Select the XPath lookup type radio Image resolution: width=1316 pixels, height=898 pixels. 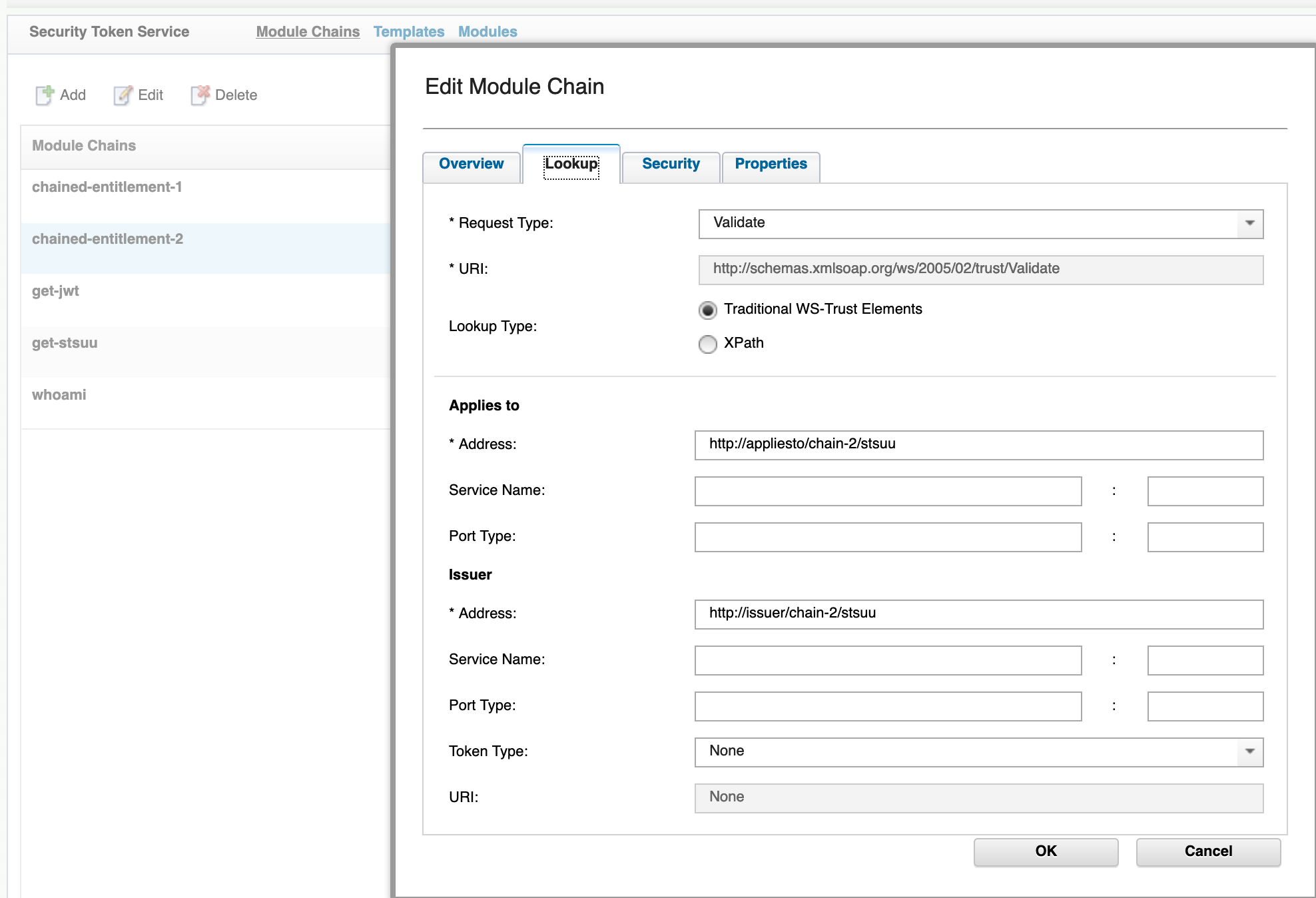click(x=707, y=344)
